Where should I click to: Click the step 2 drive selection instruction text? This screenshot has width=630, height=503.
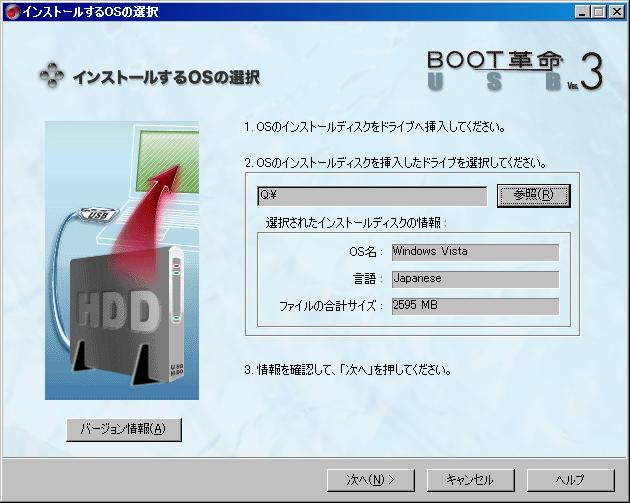(x=395, y=163)
